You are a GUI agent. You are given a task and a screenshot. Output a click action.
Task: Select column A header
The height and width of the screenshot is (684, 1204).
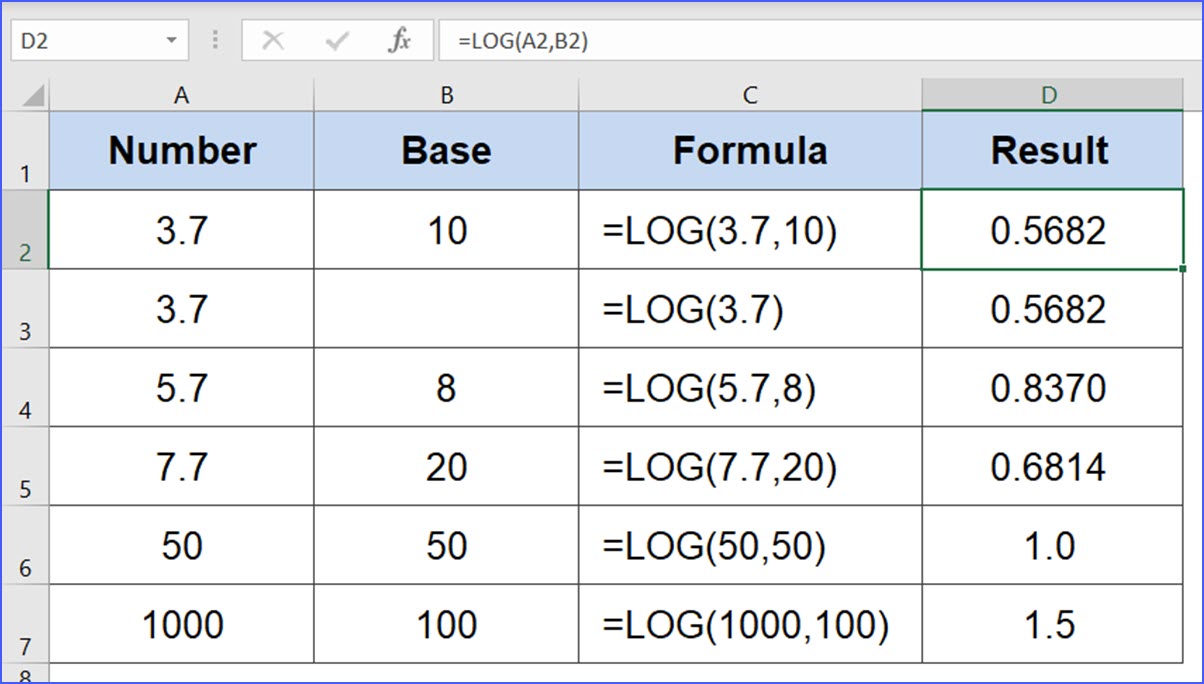point(181,95)
